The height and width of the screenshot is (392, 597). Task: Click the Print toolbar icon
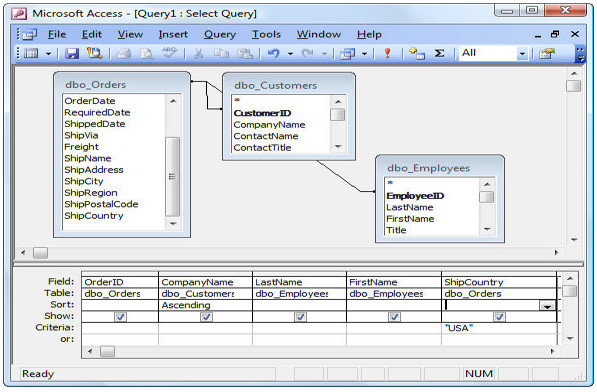(x=123, y=53)
